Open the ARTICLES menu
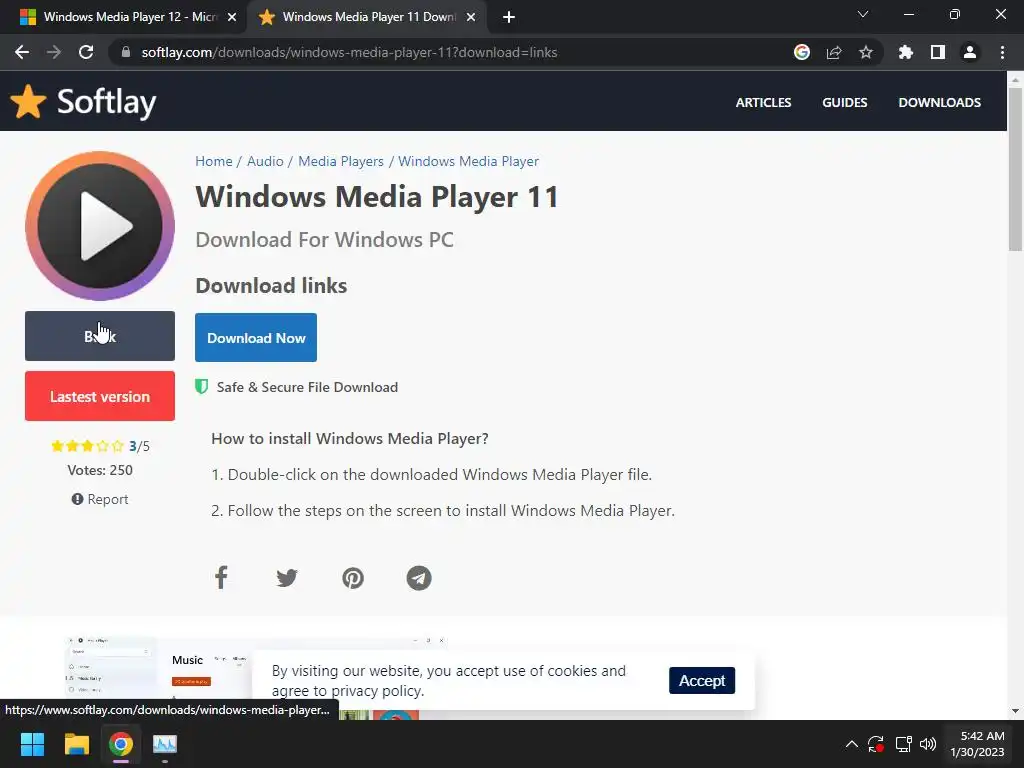1024x768 pixels. pos(763,103)
